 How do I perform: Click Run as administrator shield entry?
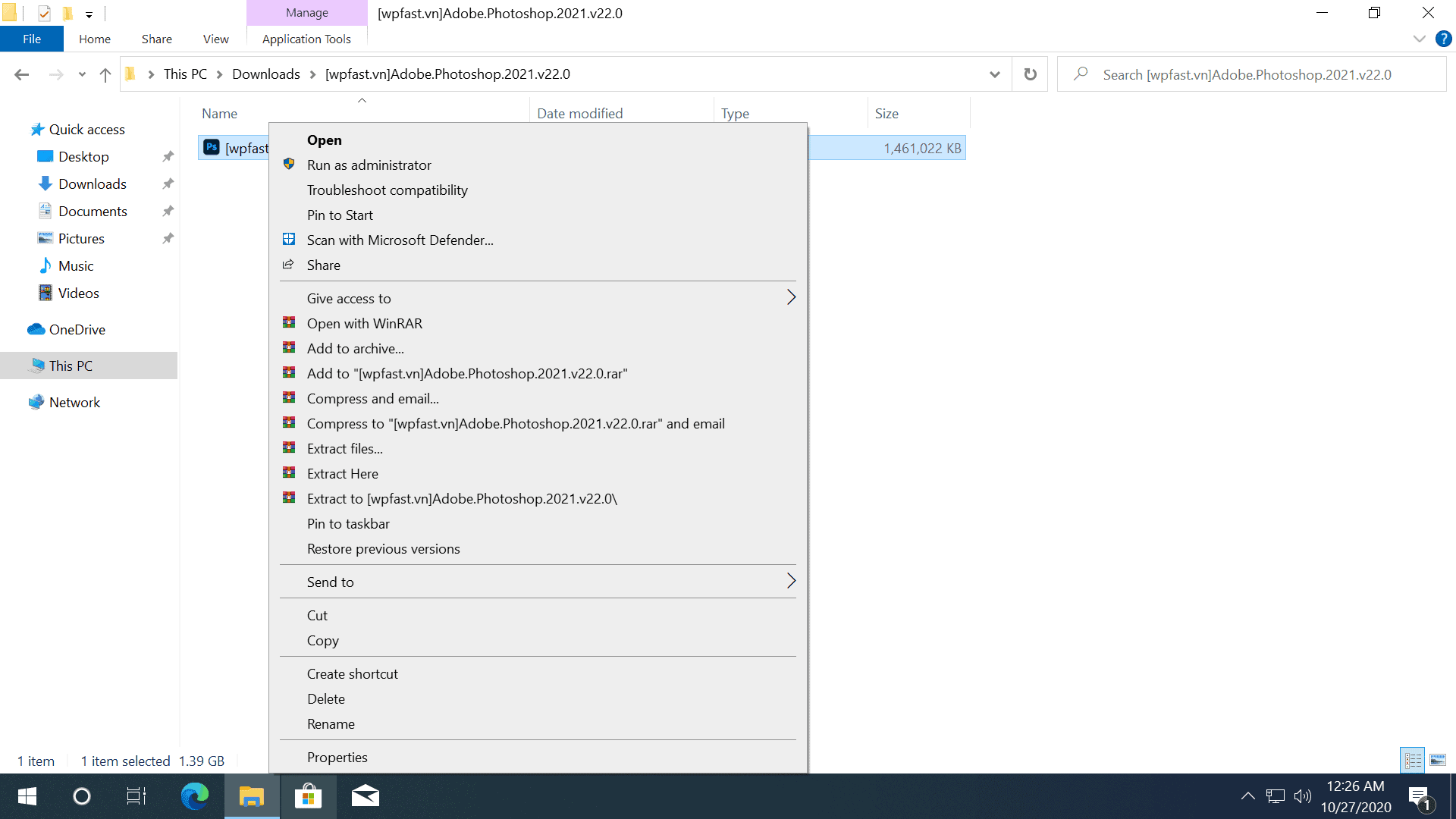pos(369,165)
